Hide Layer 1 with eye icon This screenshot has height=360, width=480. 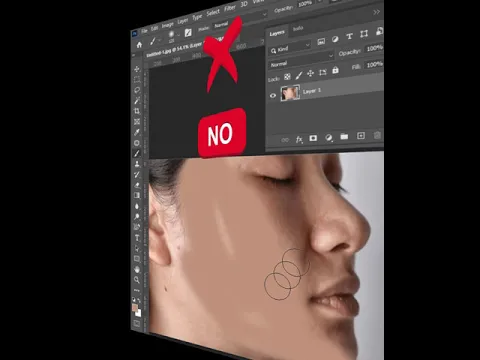273,96
